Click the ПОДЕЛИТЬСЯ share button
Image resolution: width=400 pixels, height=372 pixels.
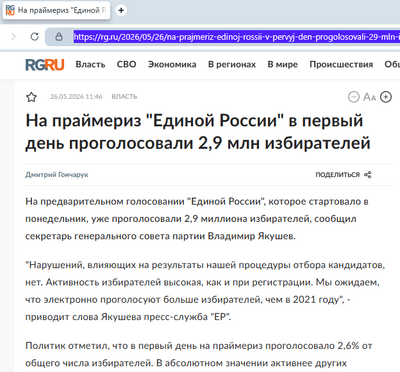pos(343,175)
